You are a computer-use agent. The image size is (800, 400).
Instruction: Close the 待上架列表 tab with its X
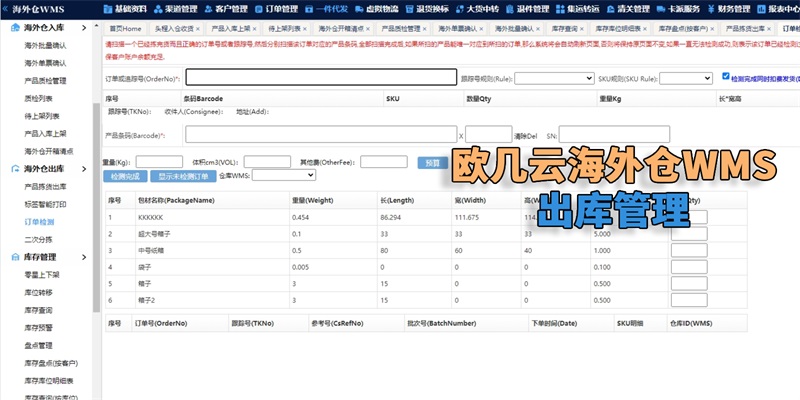click(305, 29)
